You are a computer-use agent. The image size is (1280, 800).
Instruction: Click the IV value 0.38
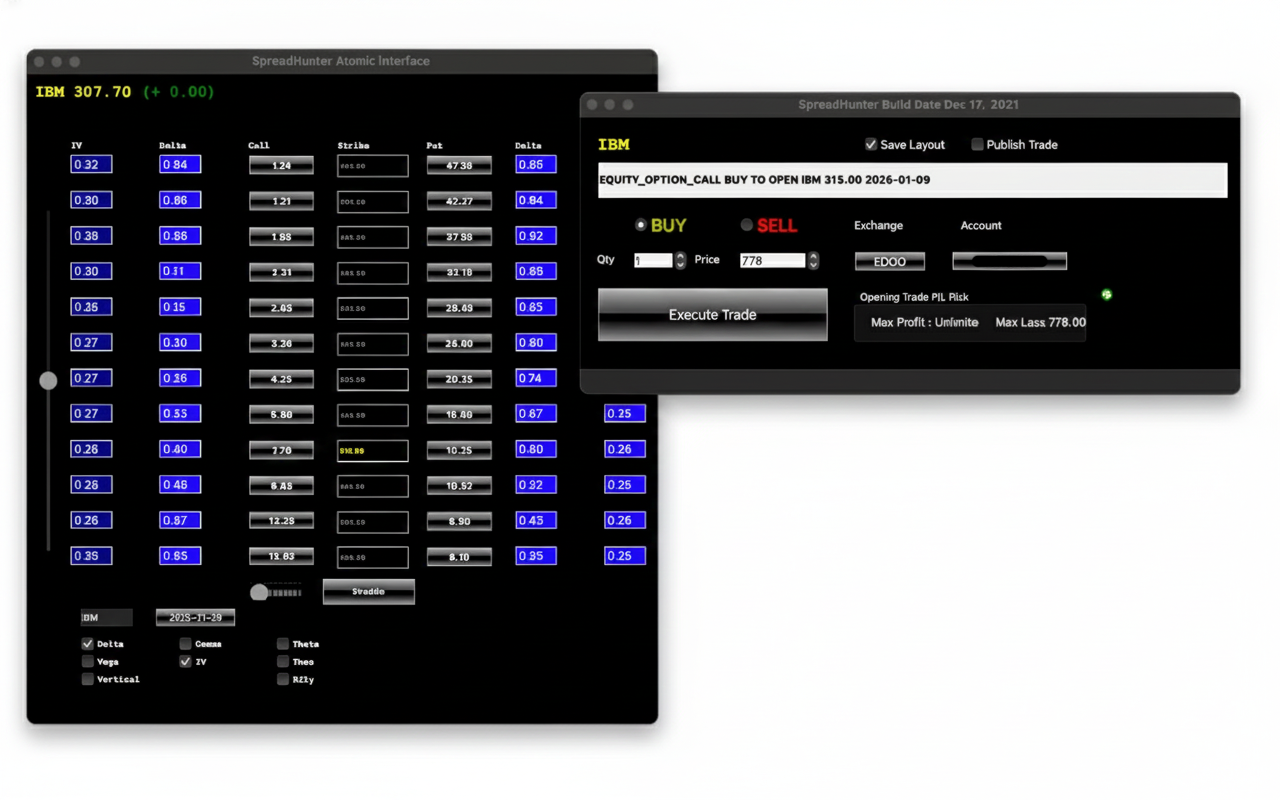91,236
